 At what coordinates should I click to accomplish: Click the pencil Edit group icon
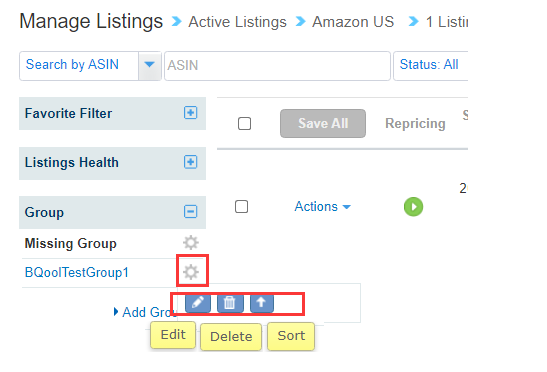[x=198, y=303]
